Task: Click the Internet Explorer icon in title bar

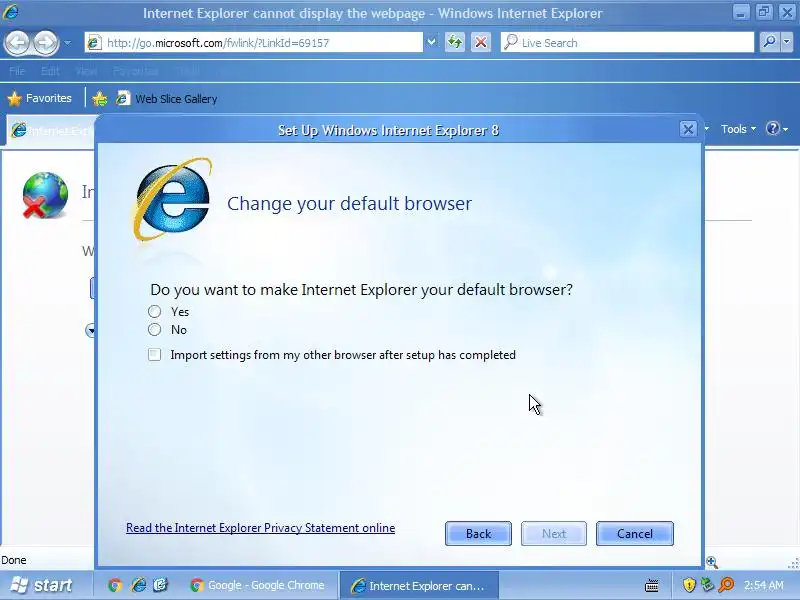Action: tap(10, 12)
